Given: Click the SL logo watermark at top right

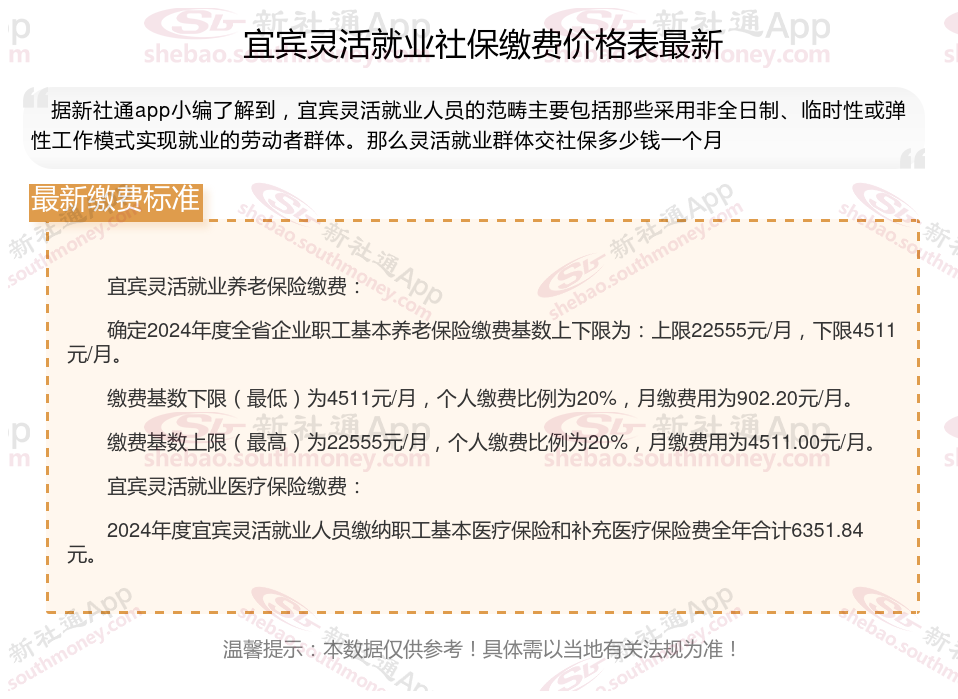Looking at the screenshot, I should pos(591,23).
